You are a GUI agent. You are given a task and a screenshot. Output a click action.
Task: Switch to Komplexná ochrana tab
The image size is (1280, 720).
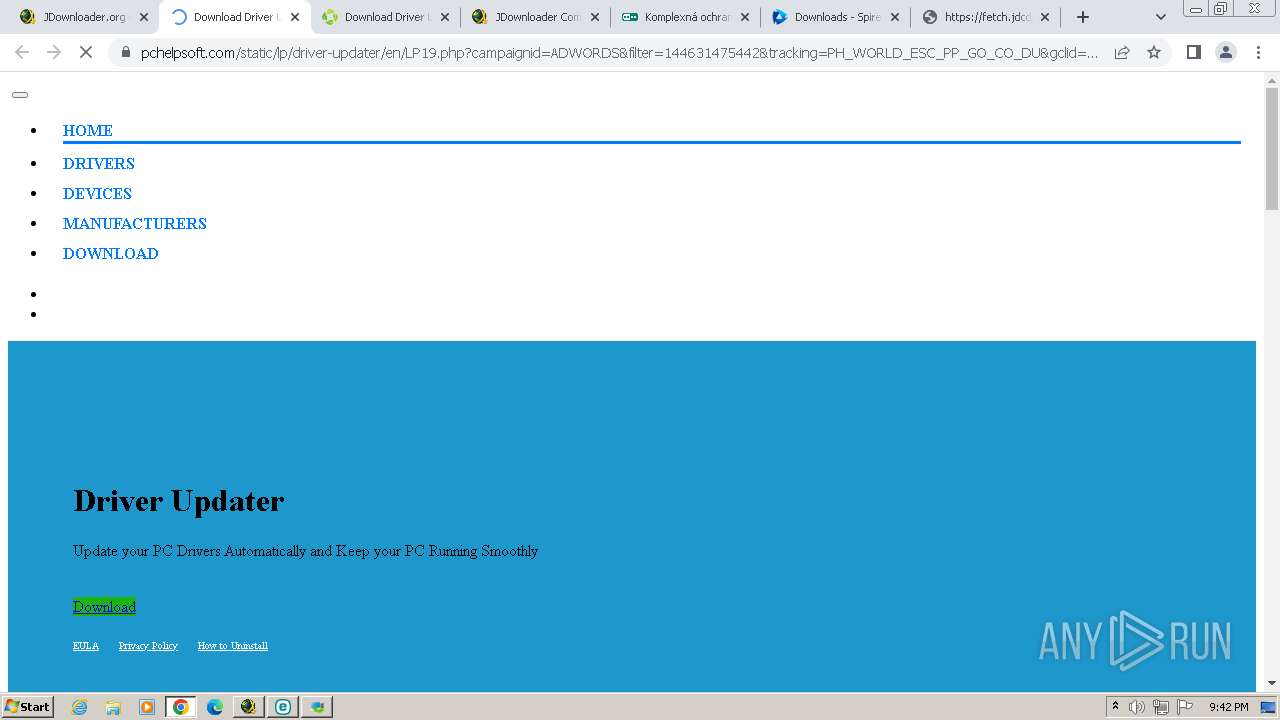(687, 17)
